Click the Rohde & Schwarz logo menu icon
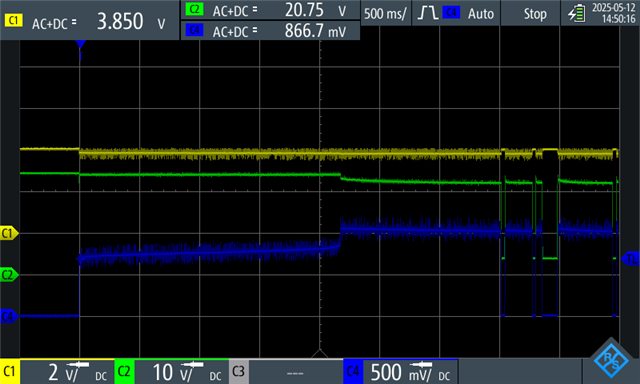Screen dimensions: 640x384 (611, 360)
